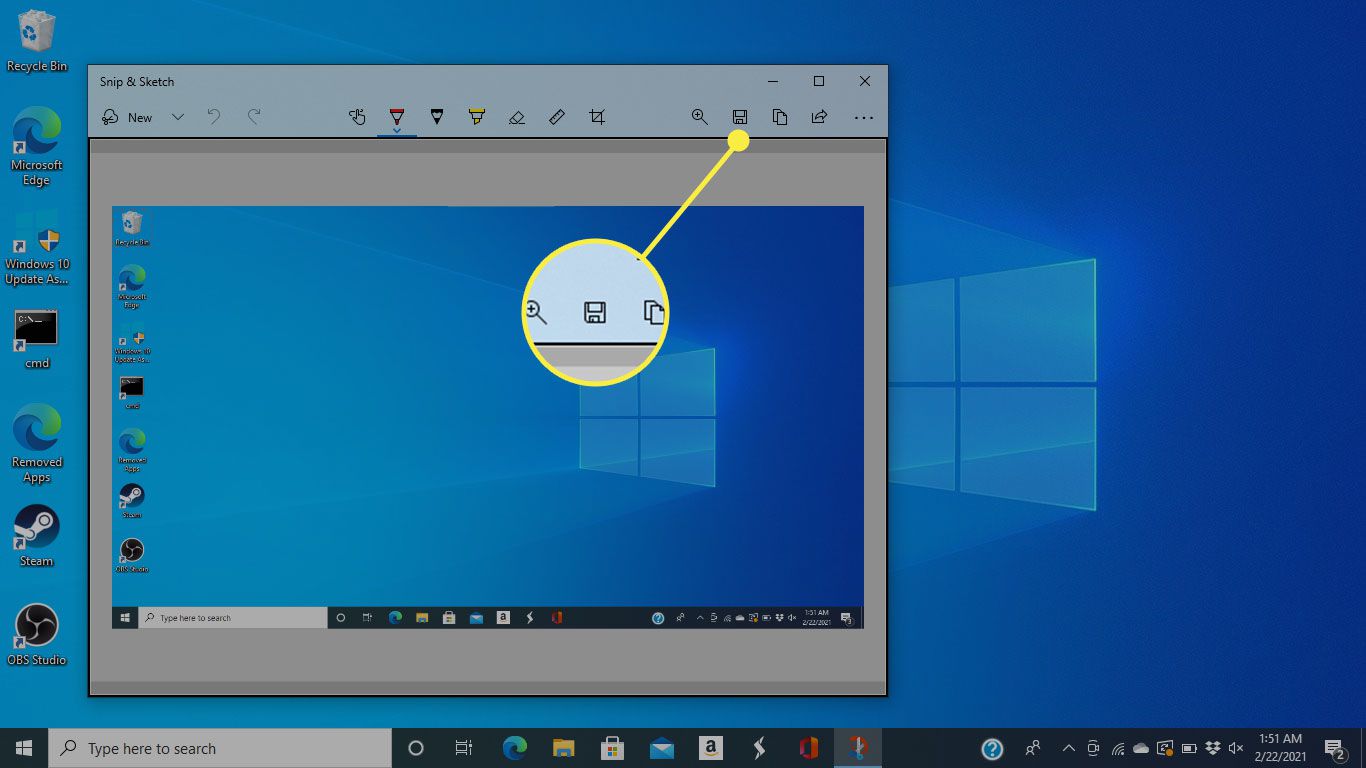Viewport: 1366px width, 768px height.
Task: Expand pen options under the Ballpoint pen
Action: click(397, 131)
